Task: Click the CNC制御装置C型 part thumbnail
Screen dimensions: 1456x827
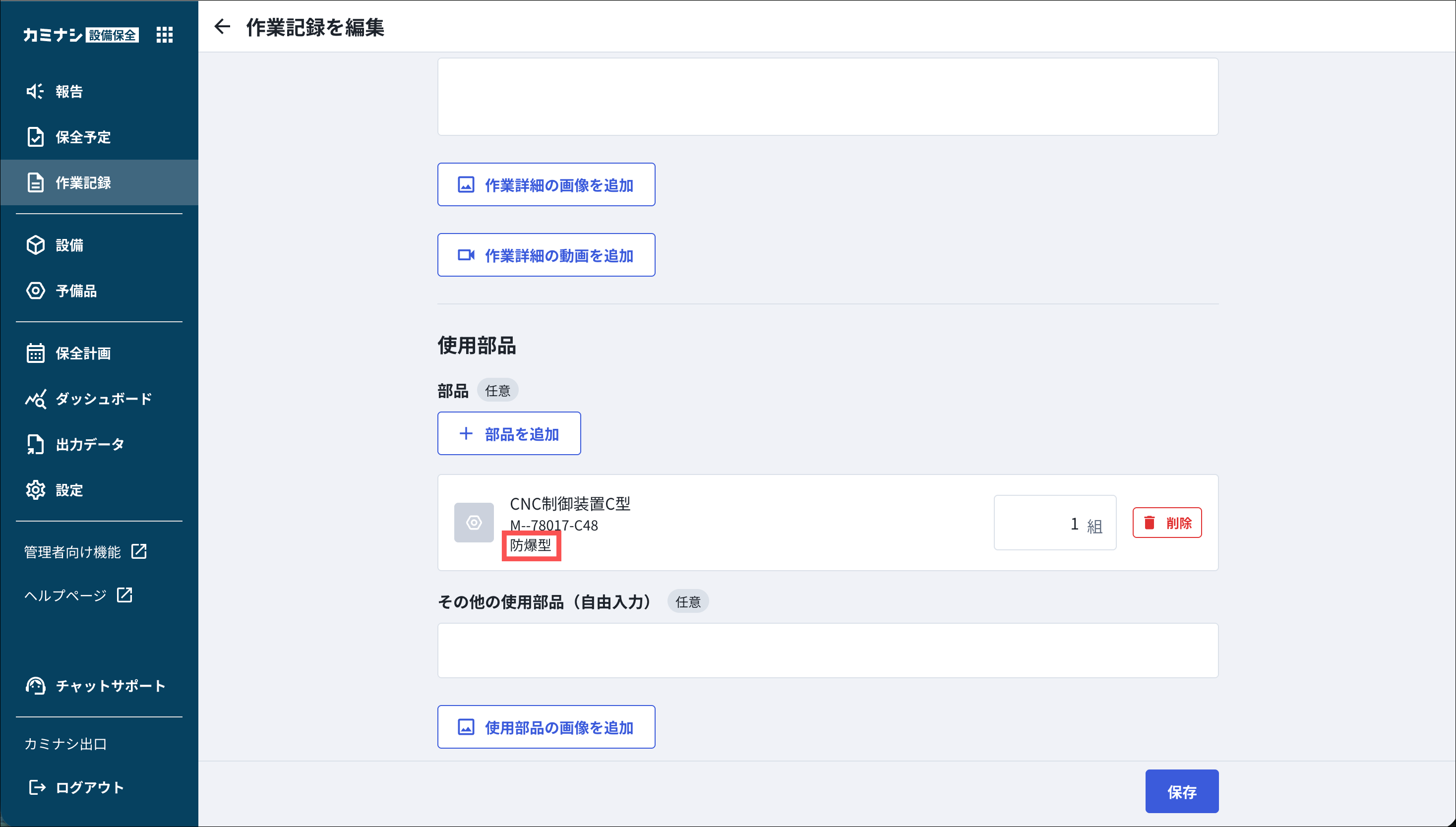Action: (x=473, y=522)
